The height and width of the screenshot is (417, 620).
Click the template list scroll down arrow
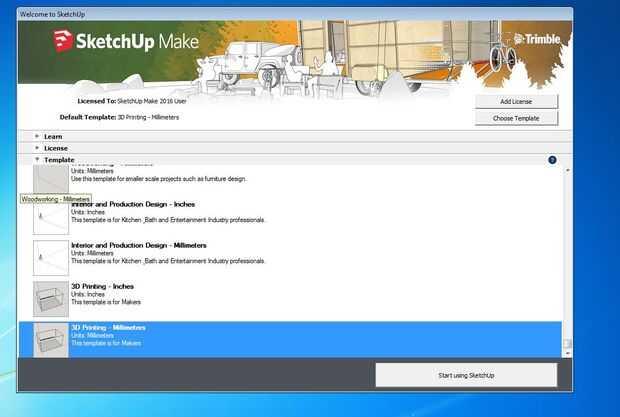coord(567,353)
